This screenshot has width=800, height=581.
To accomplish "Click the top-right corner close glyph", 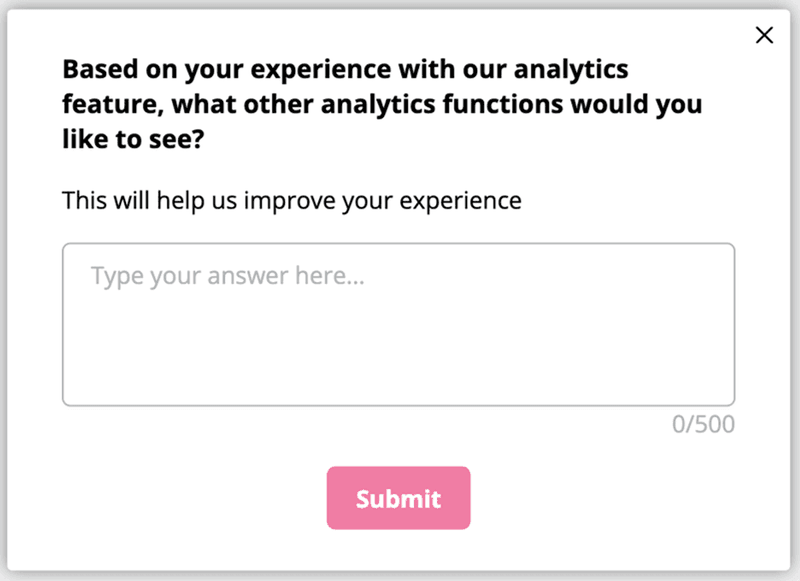I will (764, 34).
